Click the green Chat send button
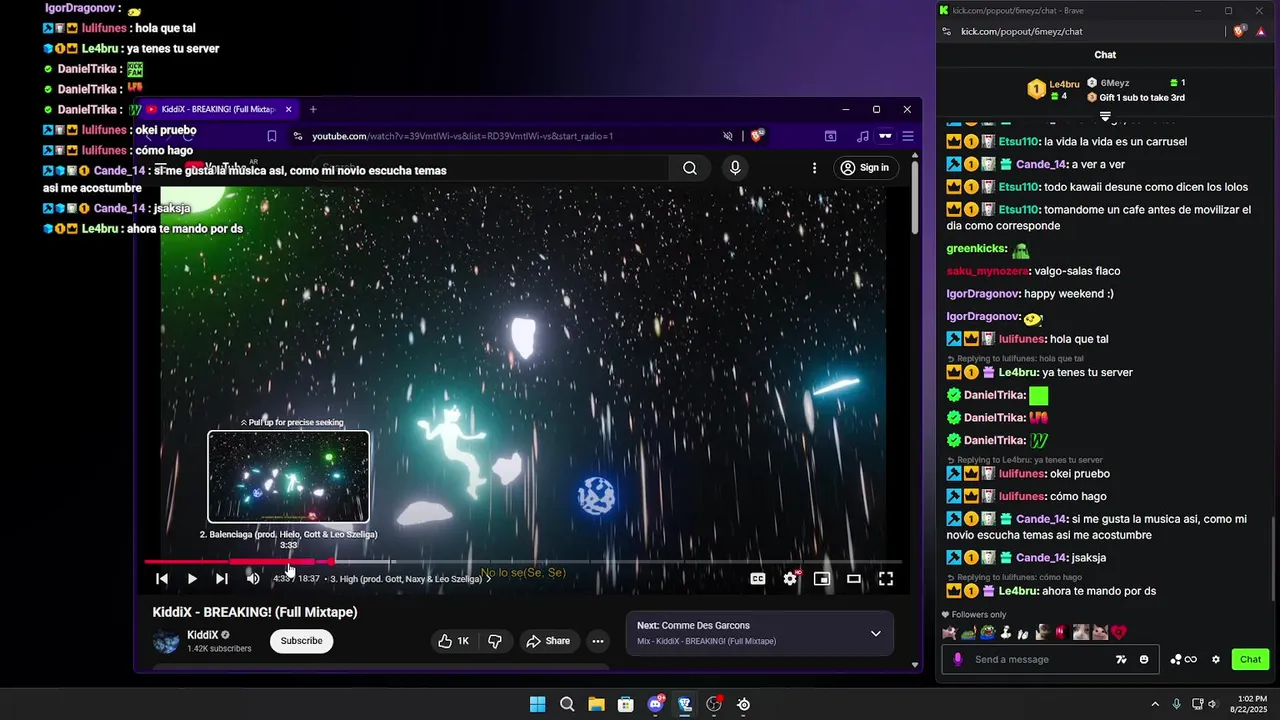The image size is (1280, 720). click(1250, 659)
